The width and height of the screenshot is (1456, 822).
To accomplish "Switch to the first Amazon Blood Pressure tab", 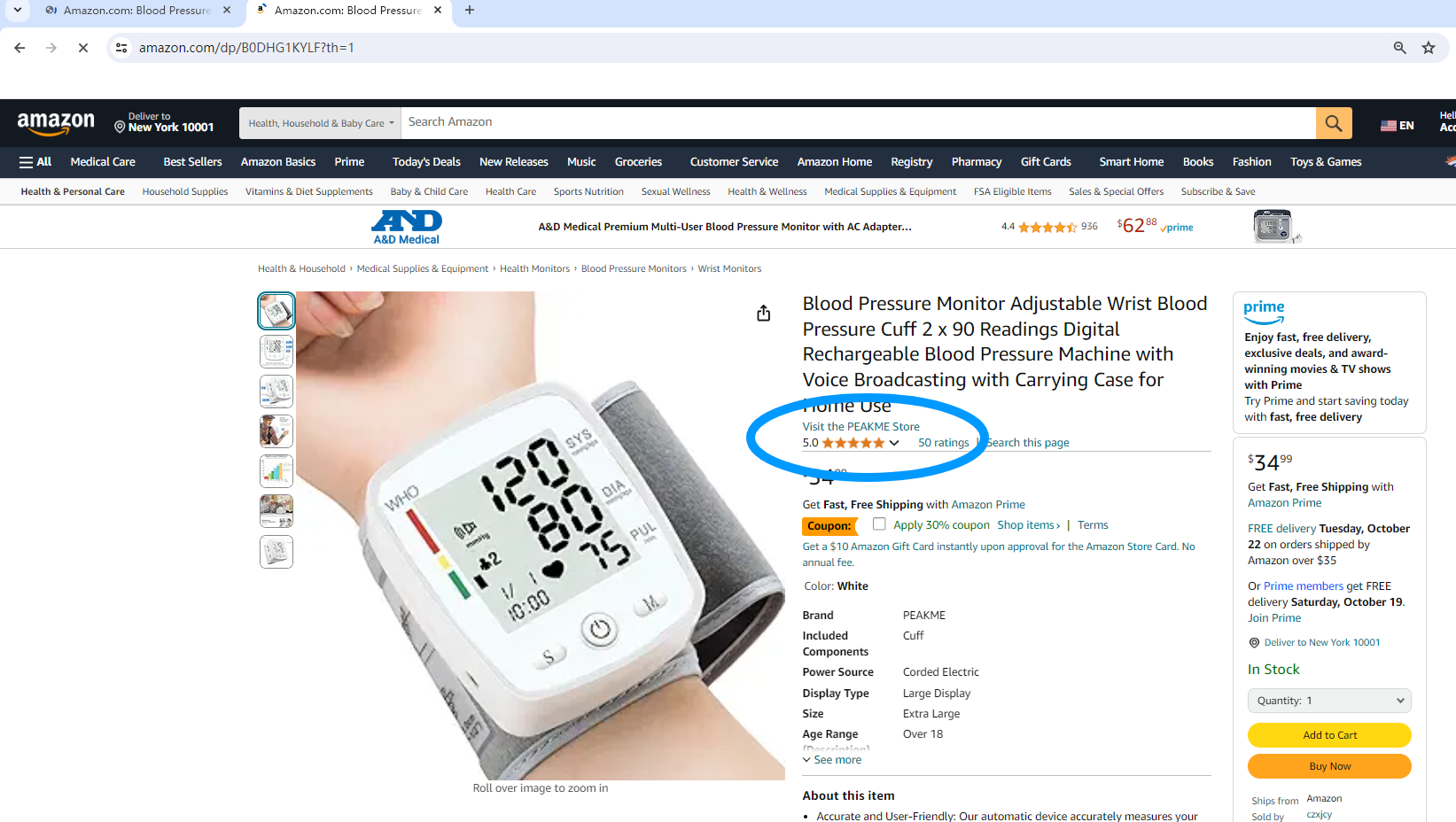I will 137,11.
